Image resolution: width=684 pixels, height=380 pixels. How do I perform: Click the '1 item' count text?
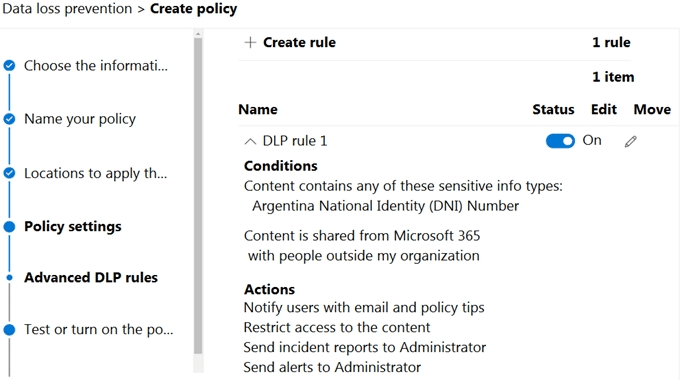(x=613, y=77)
